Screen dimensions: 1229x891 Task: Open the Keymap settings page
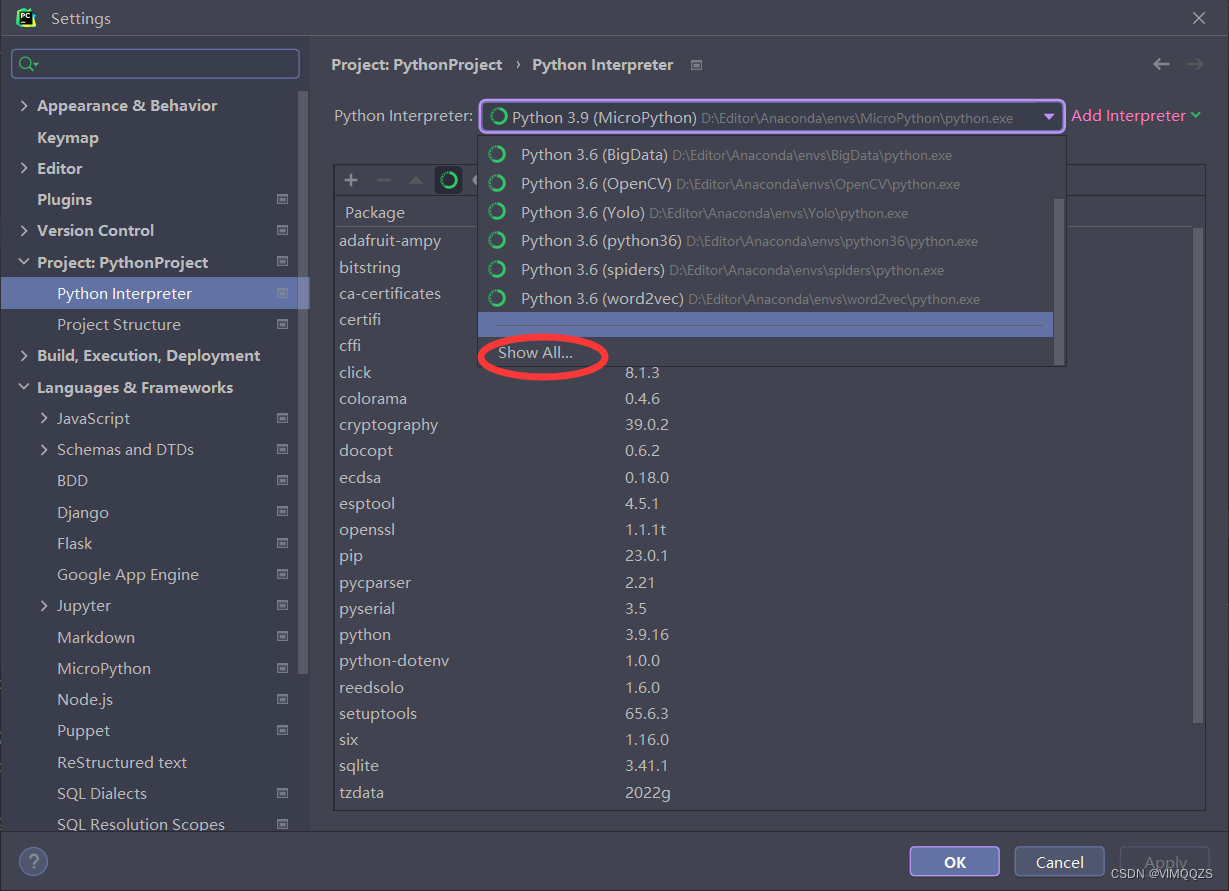(x=68, y=138)
